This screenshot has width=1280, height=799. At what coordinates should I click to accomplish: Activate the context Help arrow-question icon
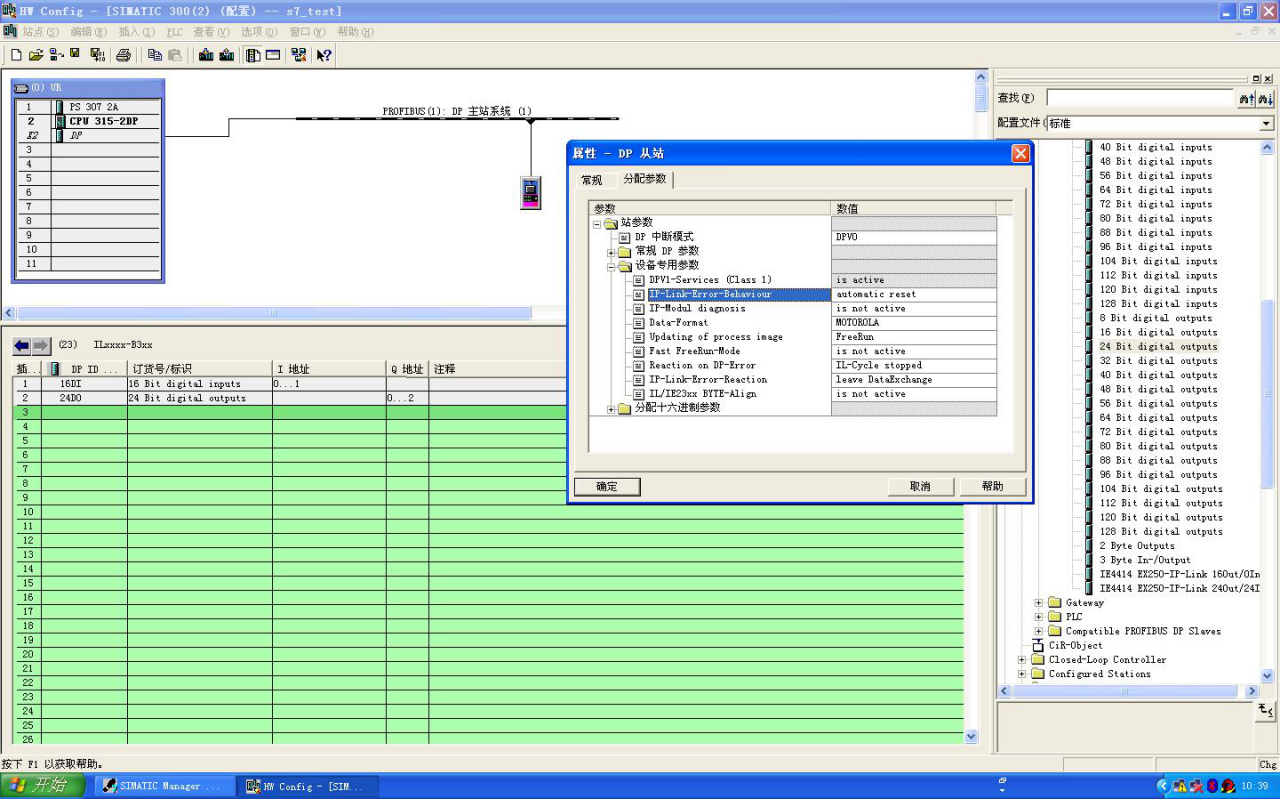(324, 55)
